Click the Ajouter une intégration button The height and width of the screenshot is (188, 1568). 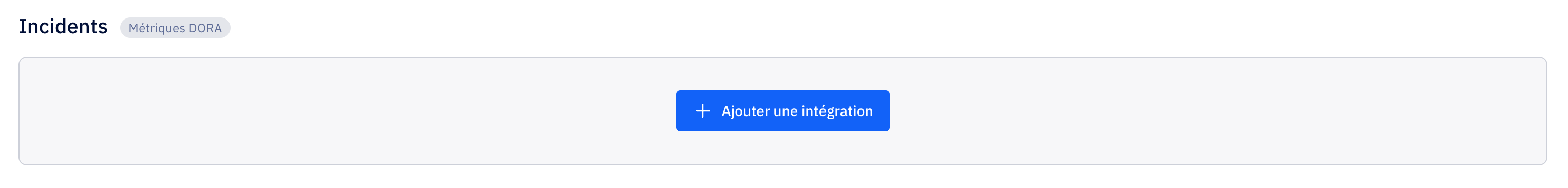coord(782,111)
